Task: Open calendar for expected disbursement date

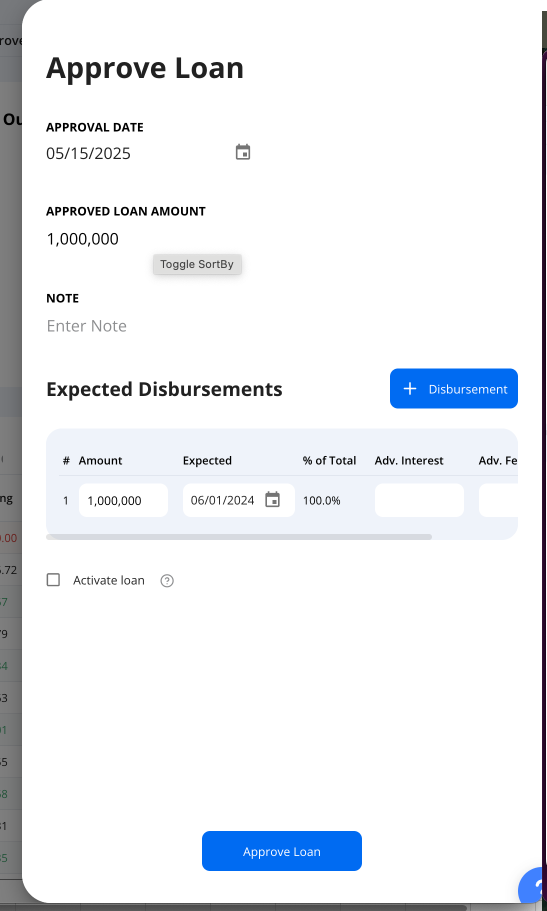Action: [272, 500]
